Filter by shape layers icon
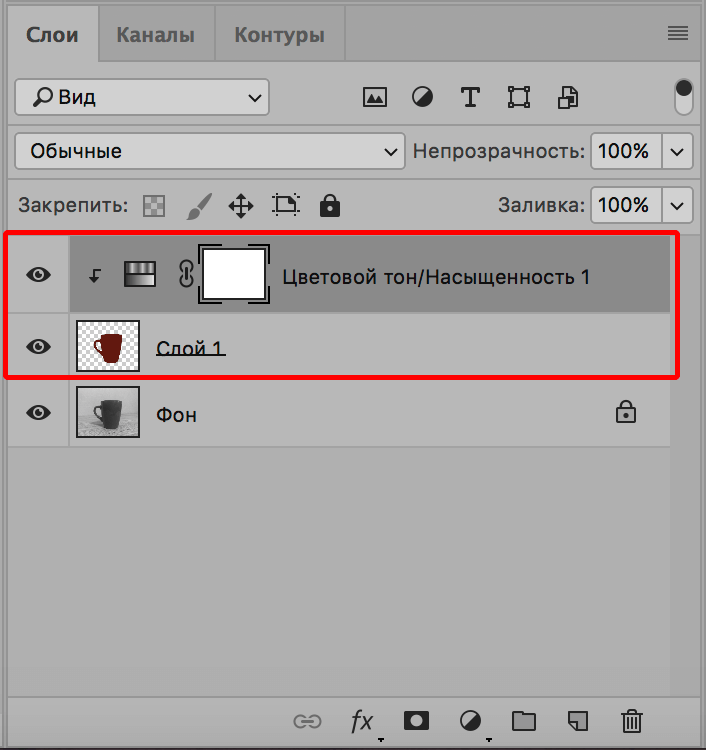This screenshot has width=706, height=750. (x=519, y=97)
